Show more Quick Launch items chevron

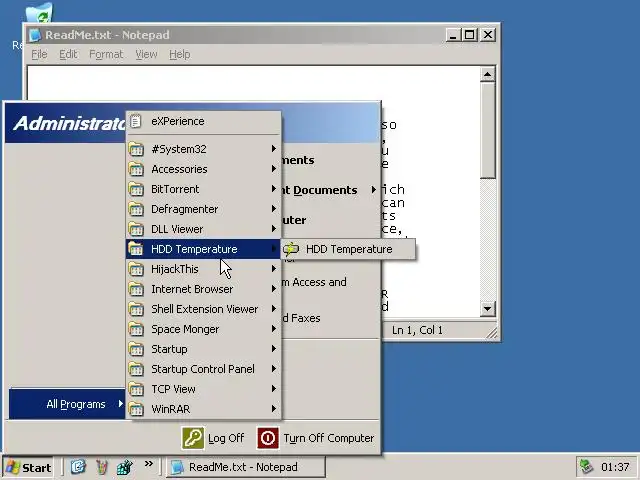pos(149,463)
